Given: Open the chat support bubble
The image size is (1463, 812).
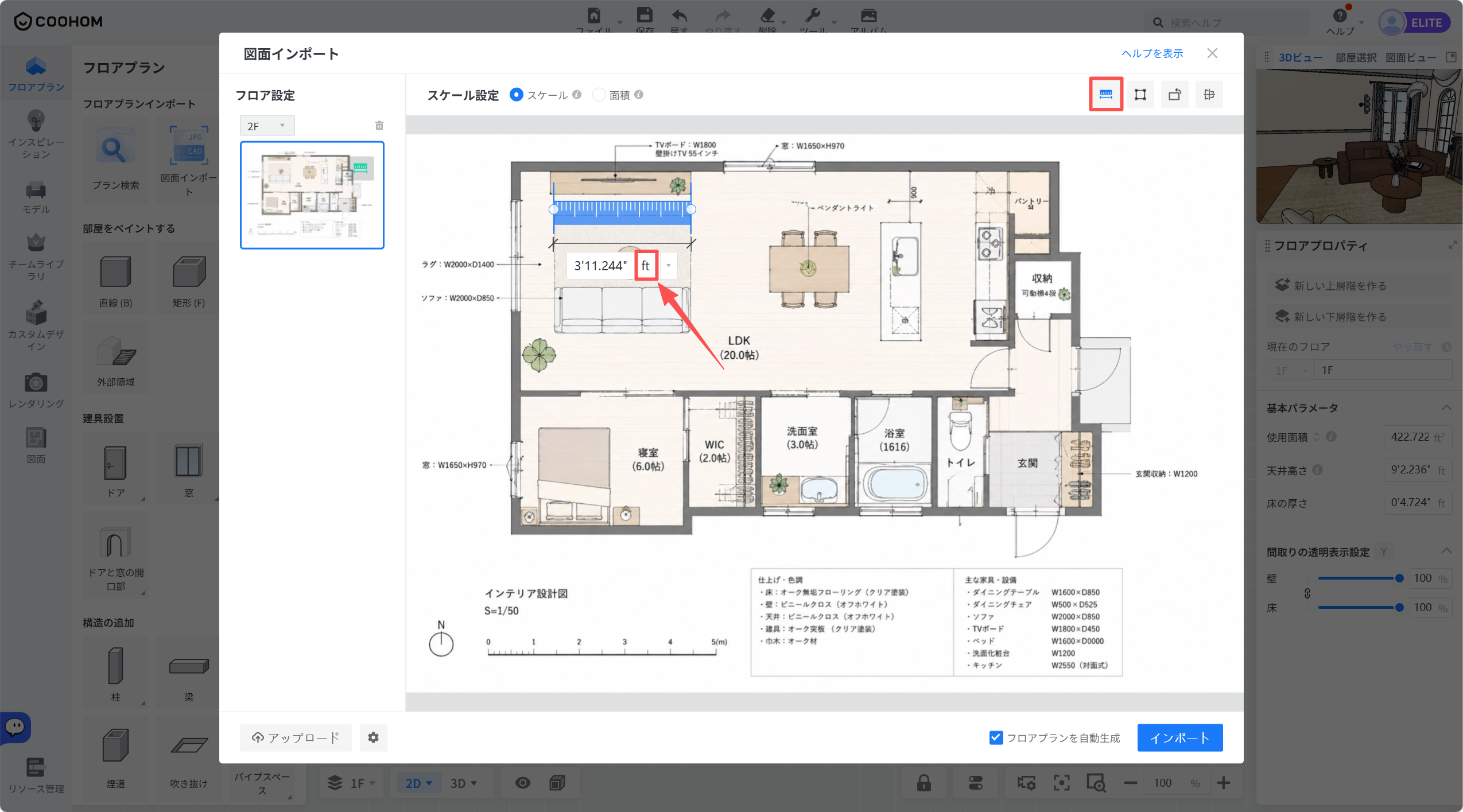Looking at the screenshot, I should 15,727.
